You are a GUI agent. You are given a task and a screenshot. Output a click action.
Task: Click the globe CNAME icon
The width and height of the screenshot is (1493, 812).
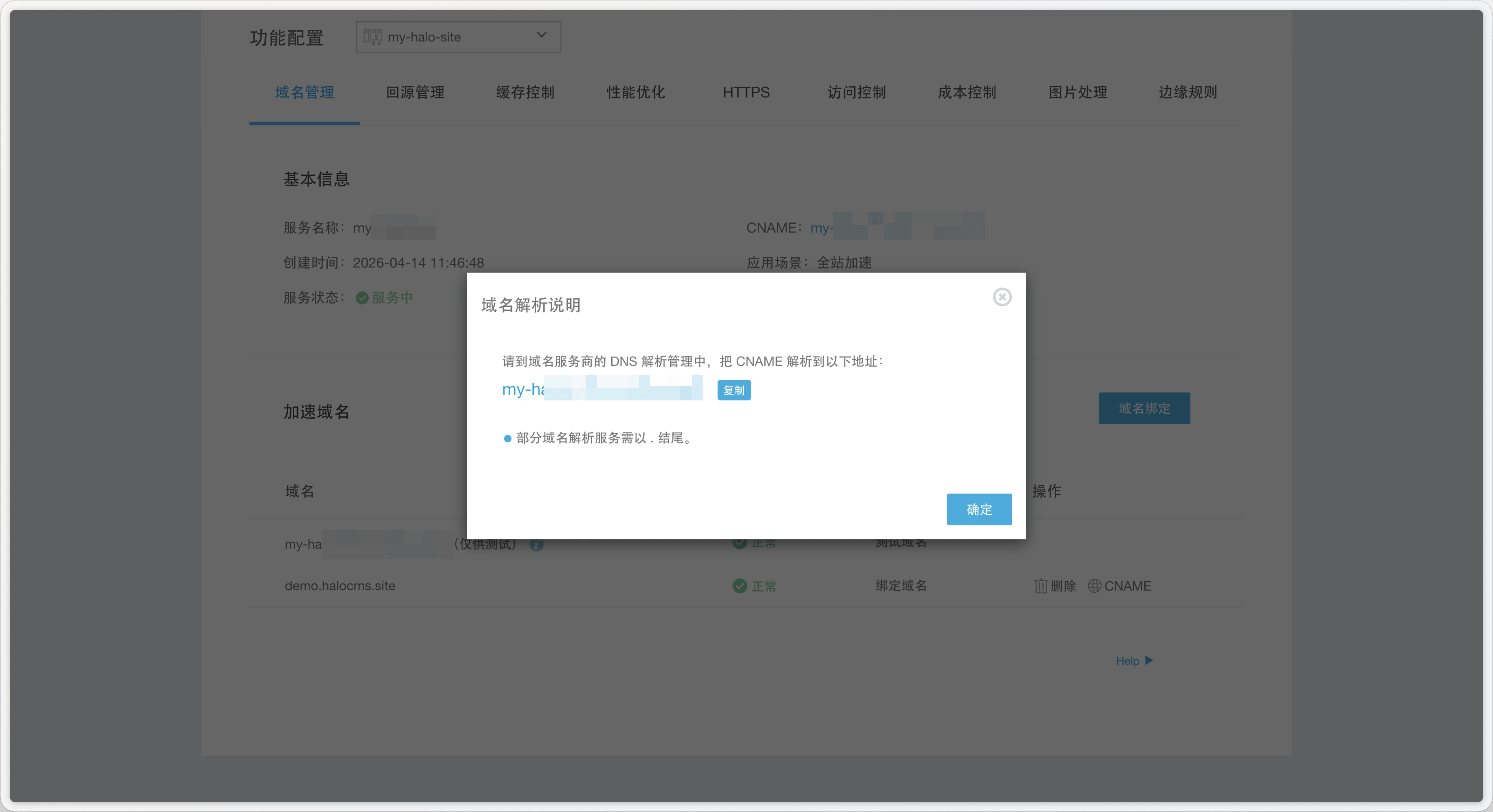click(1094, 586)
